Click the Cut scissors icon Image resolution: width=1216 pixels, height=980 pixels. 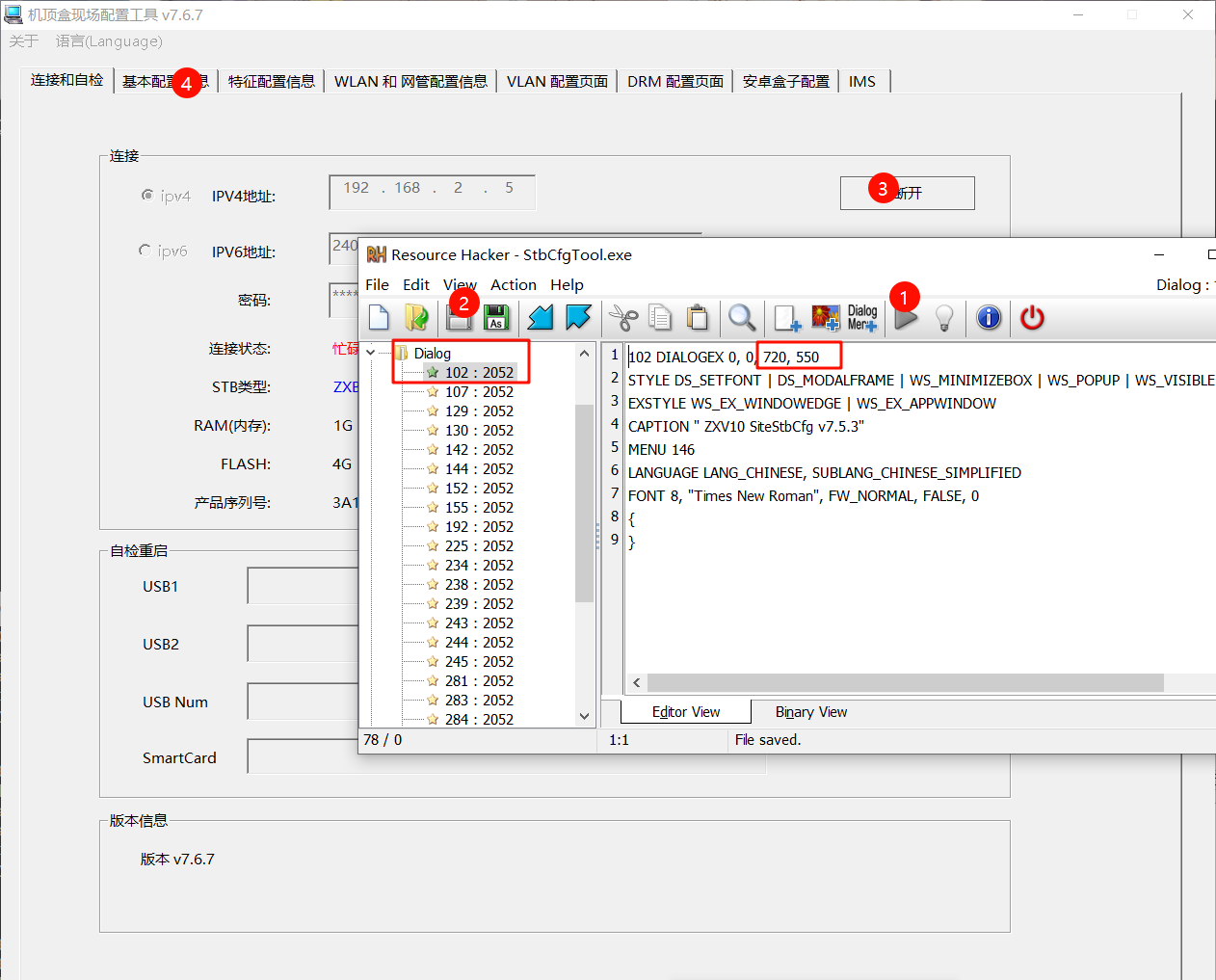(x=623, y=317)
